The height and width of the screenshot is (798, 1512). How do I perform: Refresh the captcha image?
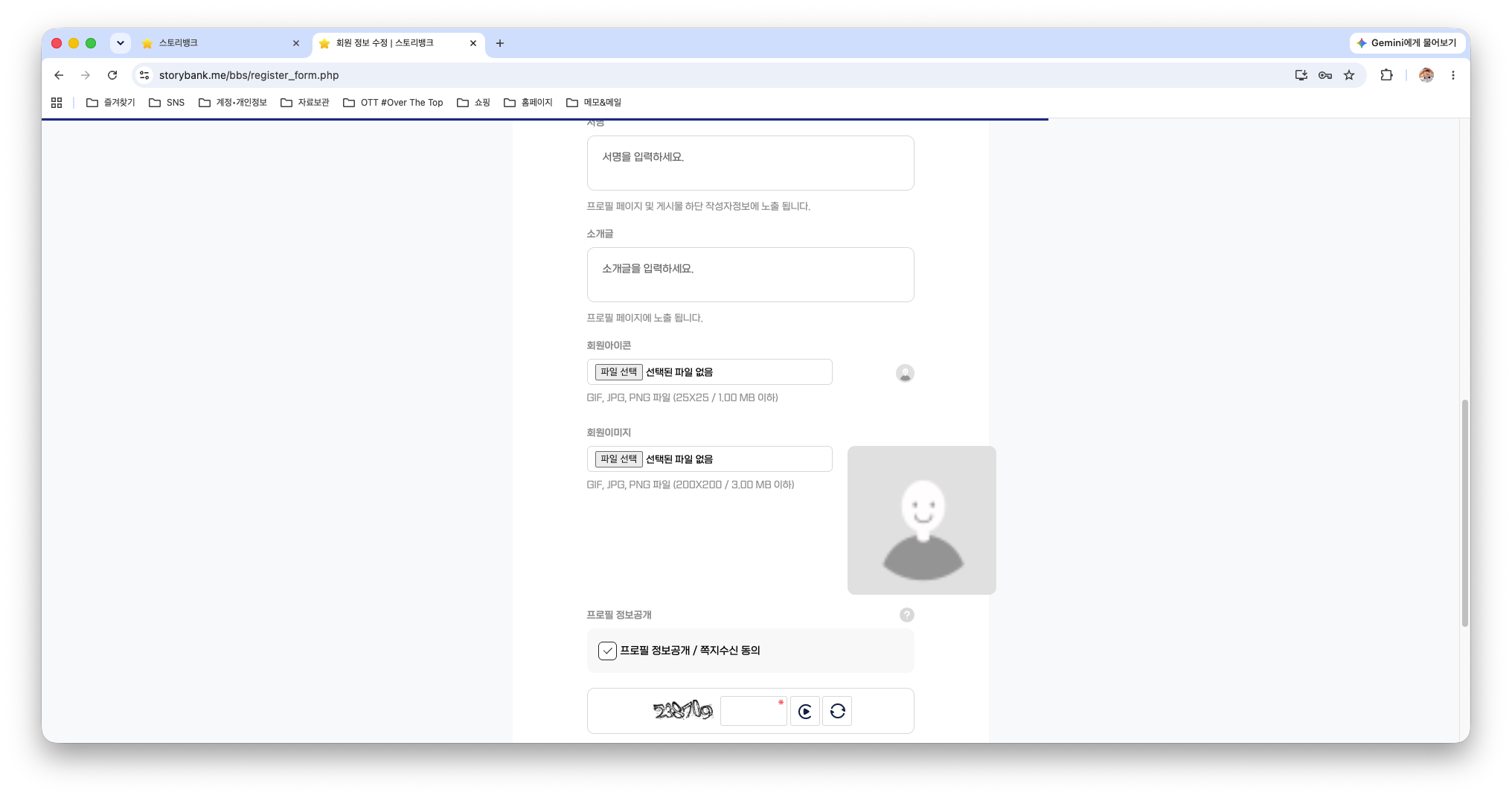point(837,712)
